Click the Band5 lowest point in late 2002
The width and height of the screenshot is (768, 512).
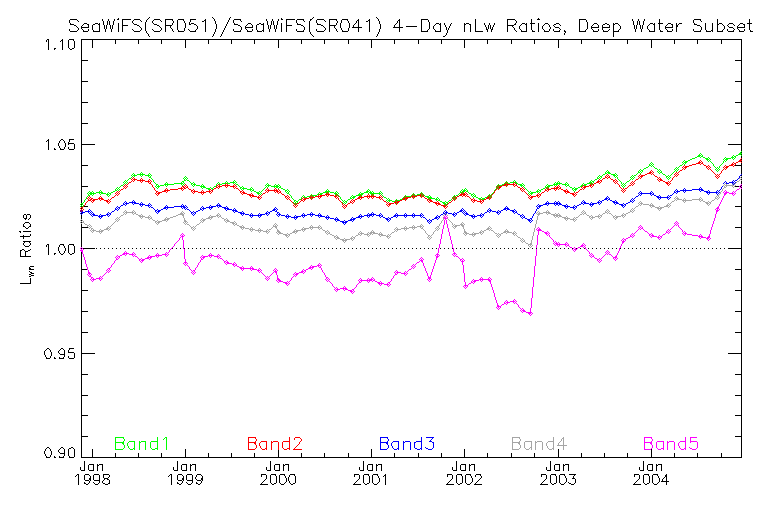click(530, 314)
